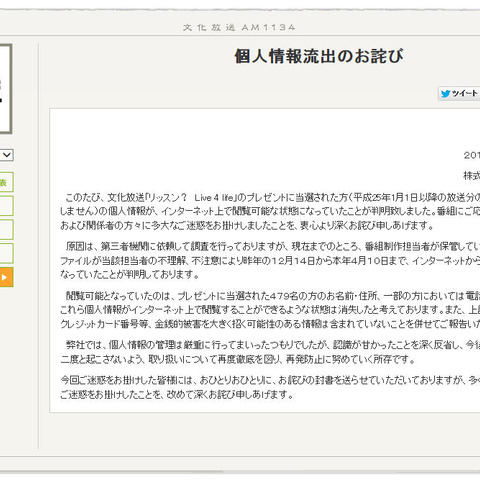Screen dimensions: 480x480
Task: Click the paragraph starting with 閲覧可能となっていたのは
Action: 270,310
